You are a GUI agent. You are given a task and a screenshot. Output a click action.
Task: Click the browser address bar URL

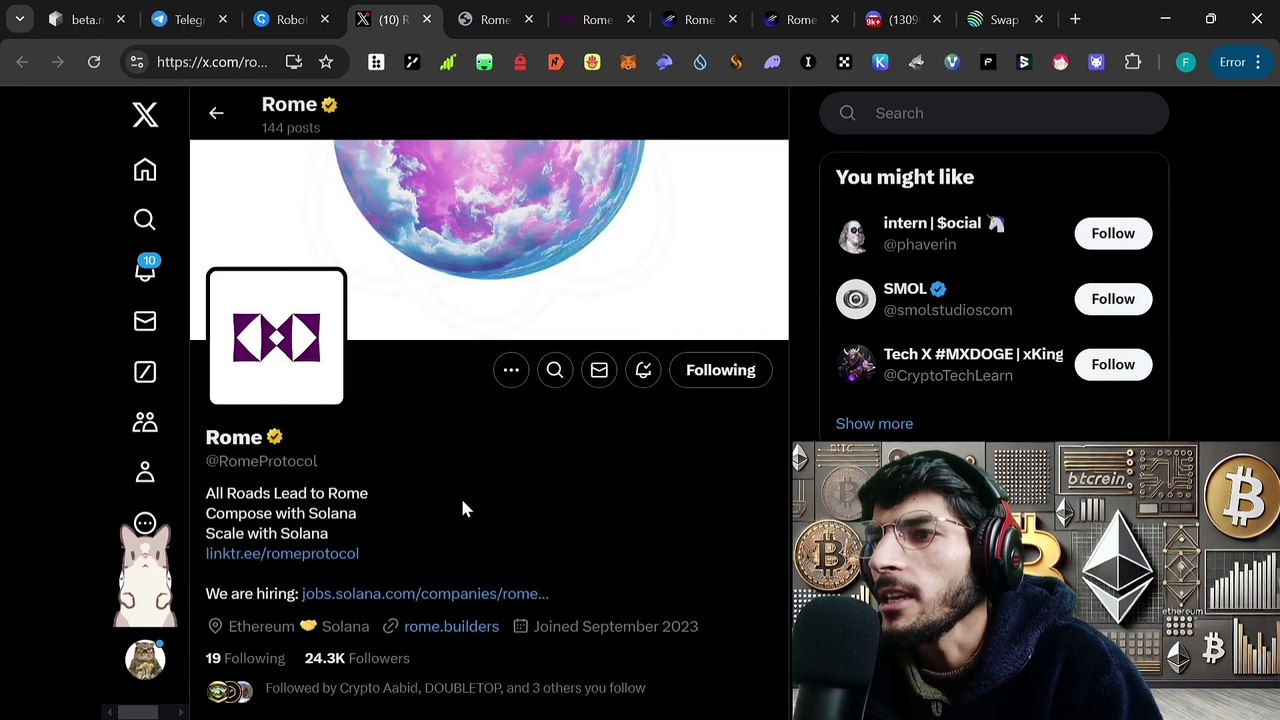(212, 62)
